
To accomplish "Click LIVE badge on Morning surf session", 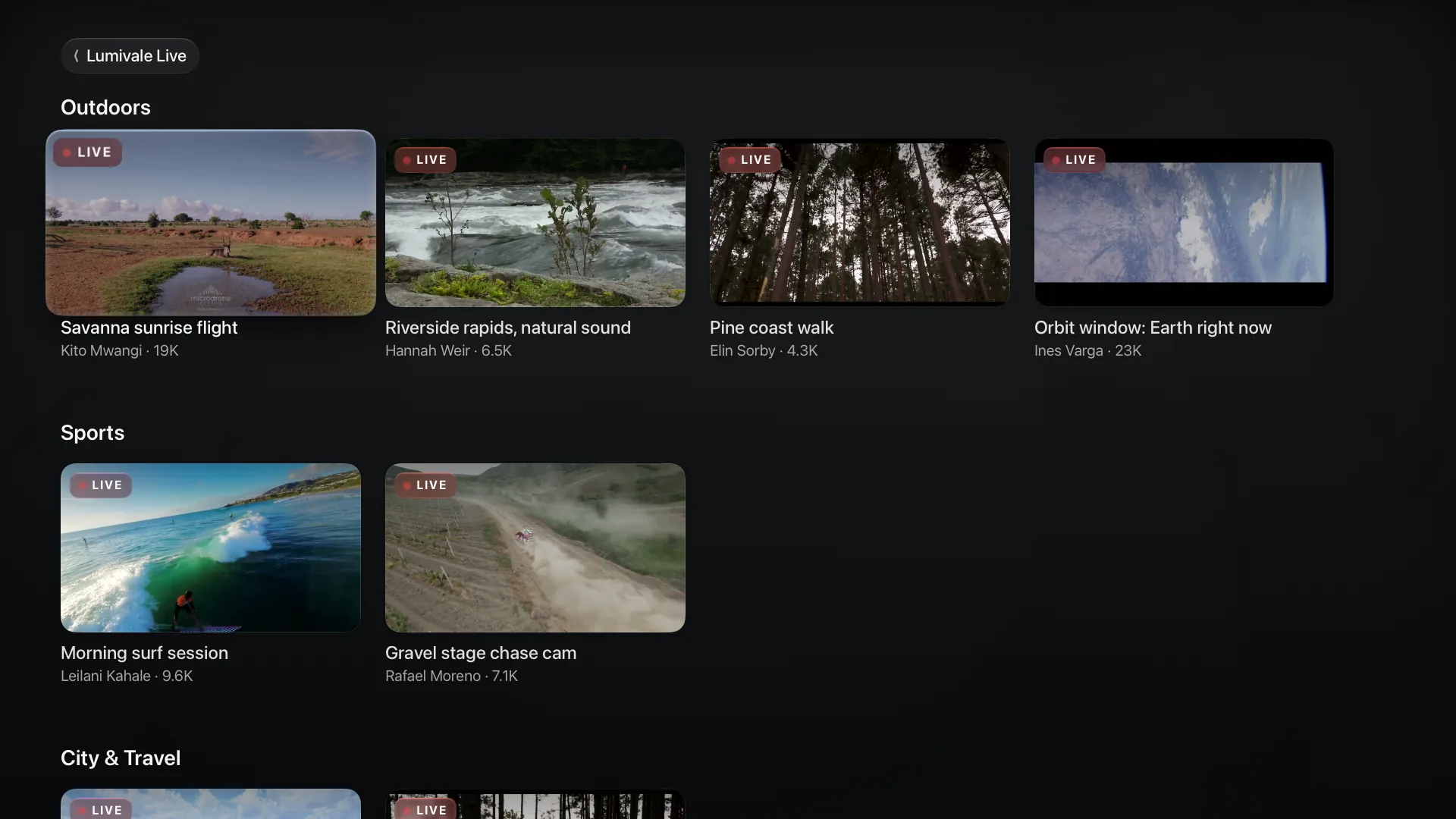I will pyautogui.click(x=100, y=485).
